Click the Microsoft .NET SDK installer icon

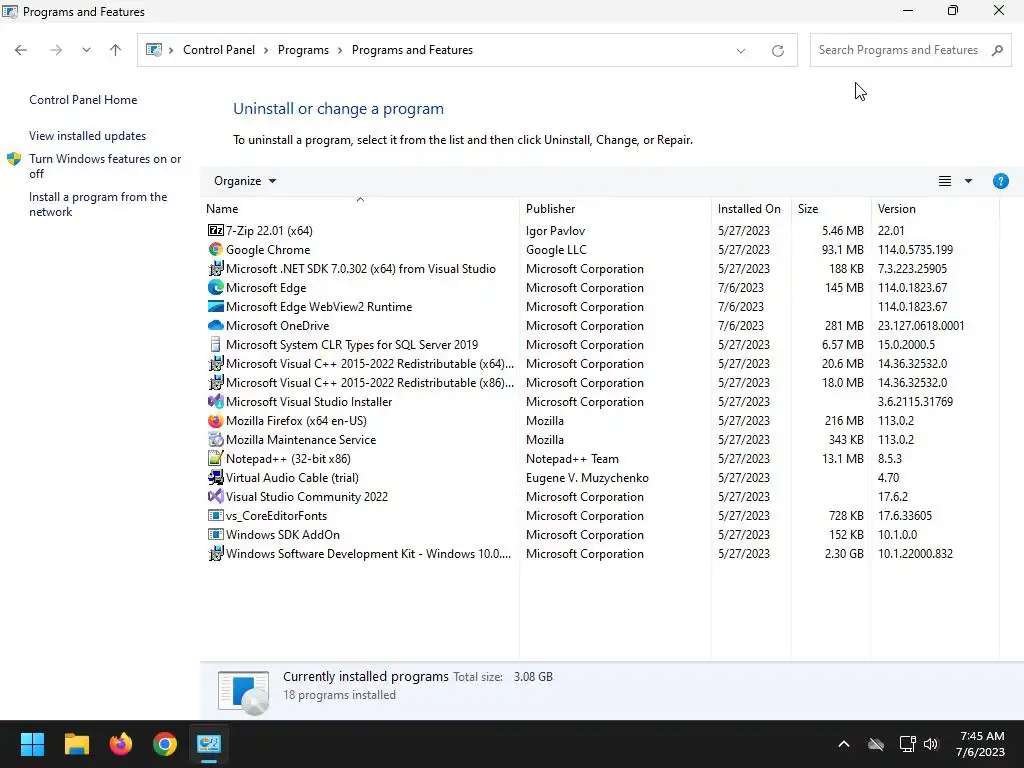click(x=216, y=268)
